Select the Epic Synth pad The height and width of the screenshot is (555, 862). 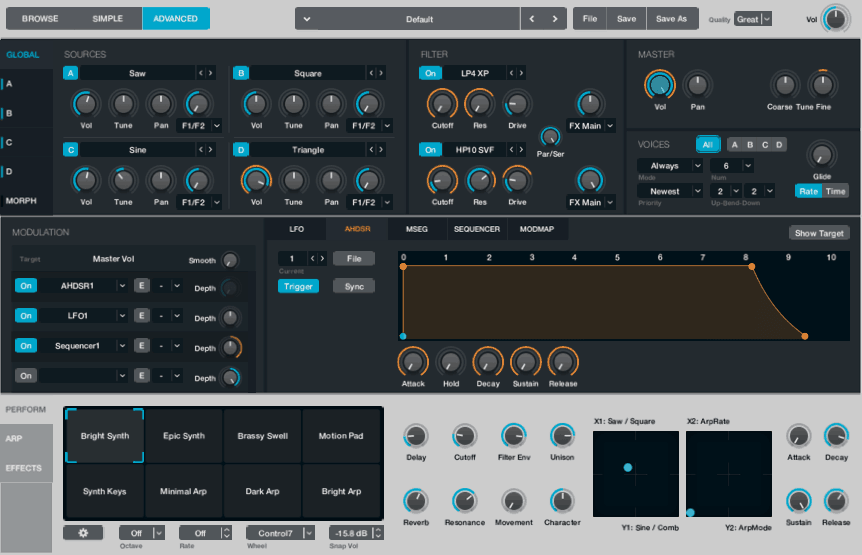tap(184, 436)
